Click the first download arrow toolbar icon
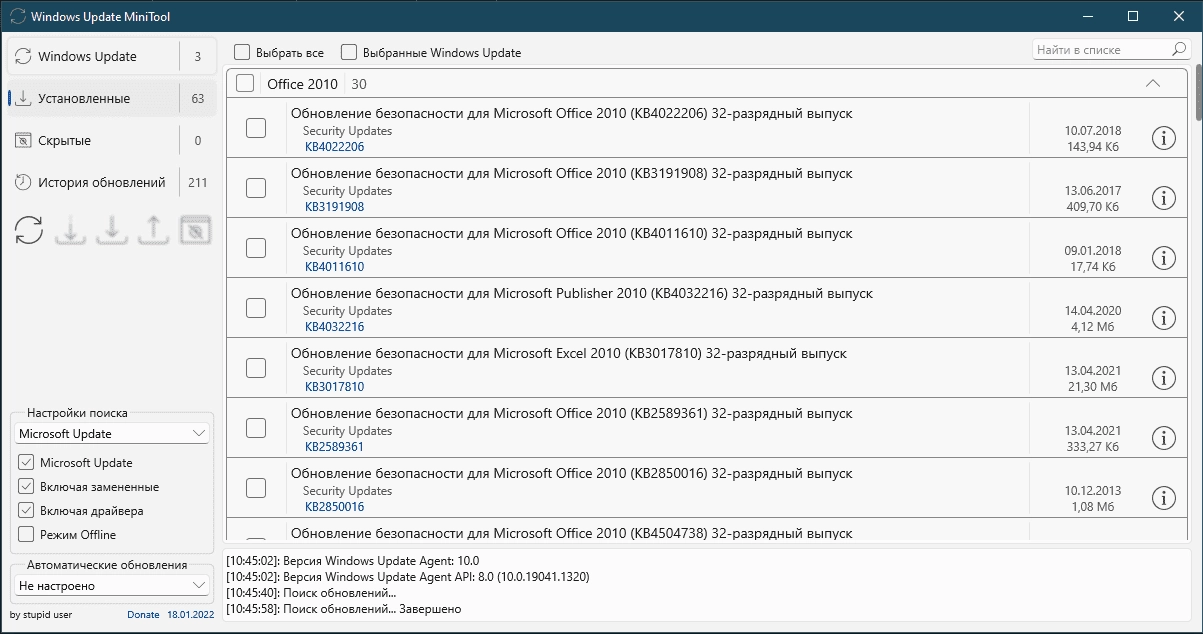The height and width of the screenshot is (634, 1203). point(70,230)
